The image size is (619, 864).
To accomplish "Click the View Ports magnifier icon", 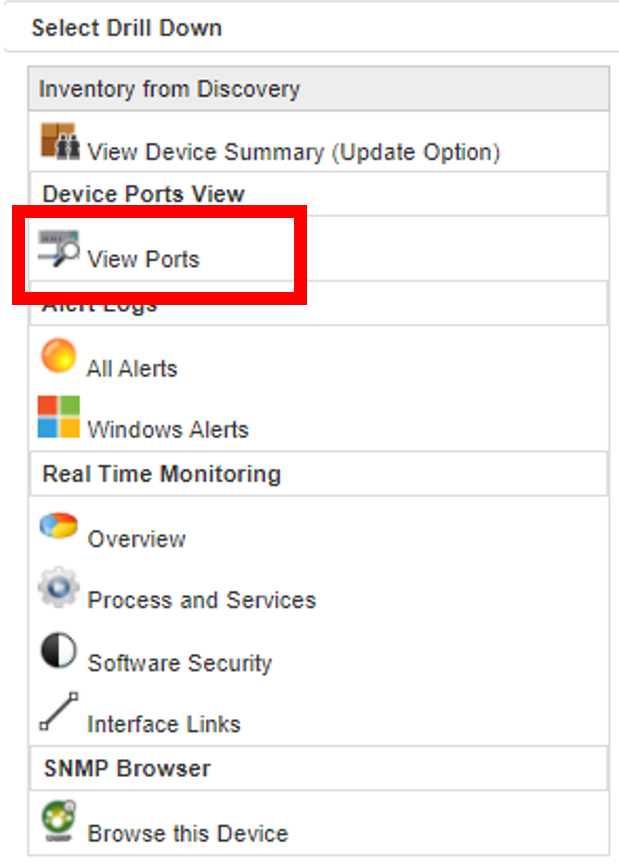I will (x=59, y=249).
